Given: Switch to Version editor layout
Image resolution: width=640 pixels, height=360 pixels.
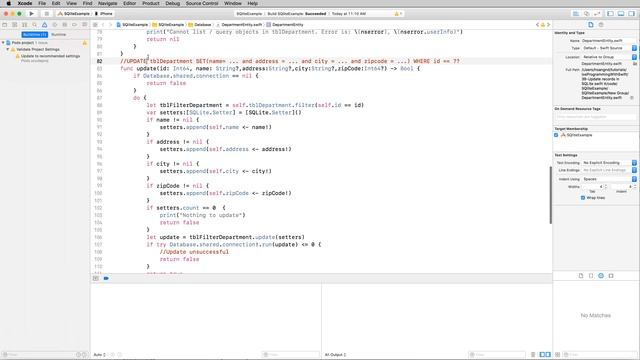Looking at the screenshot, I should [597, 13].
